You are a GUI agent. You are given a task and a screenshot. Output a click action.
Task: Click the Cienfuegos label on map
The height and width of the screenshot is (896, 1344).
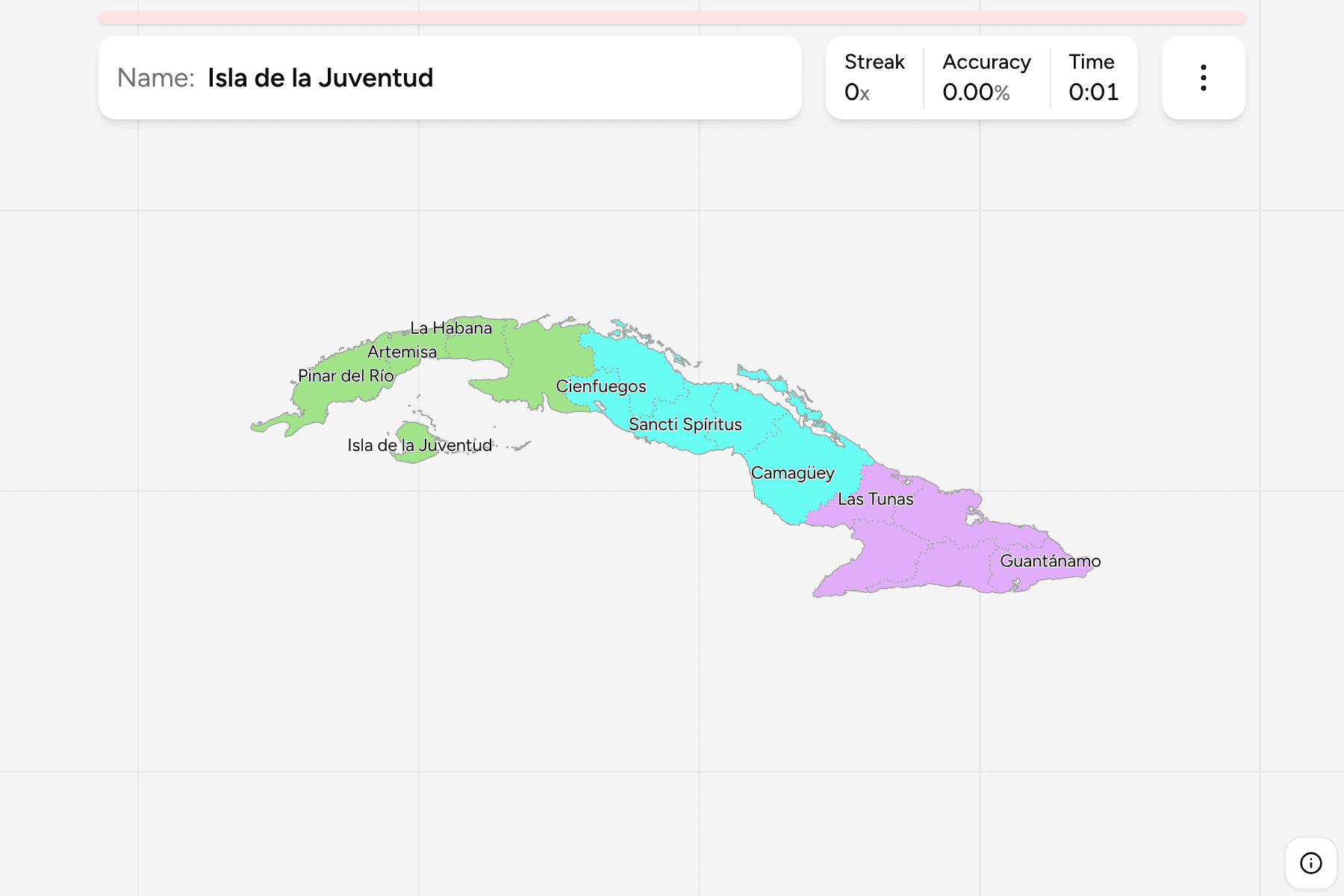601,386
